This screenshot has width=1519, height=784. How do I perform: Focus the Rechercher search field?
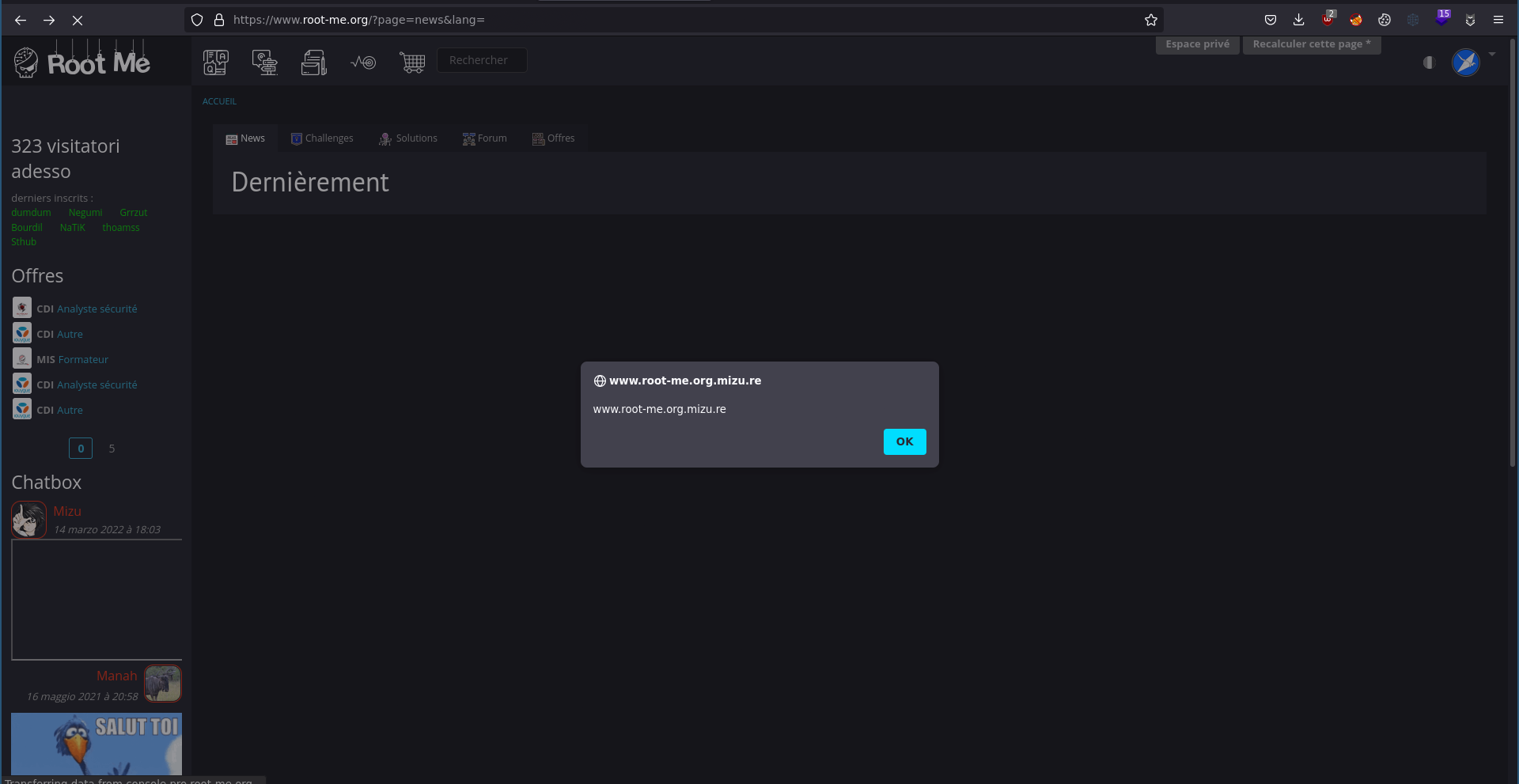coord(482,60)
